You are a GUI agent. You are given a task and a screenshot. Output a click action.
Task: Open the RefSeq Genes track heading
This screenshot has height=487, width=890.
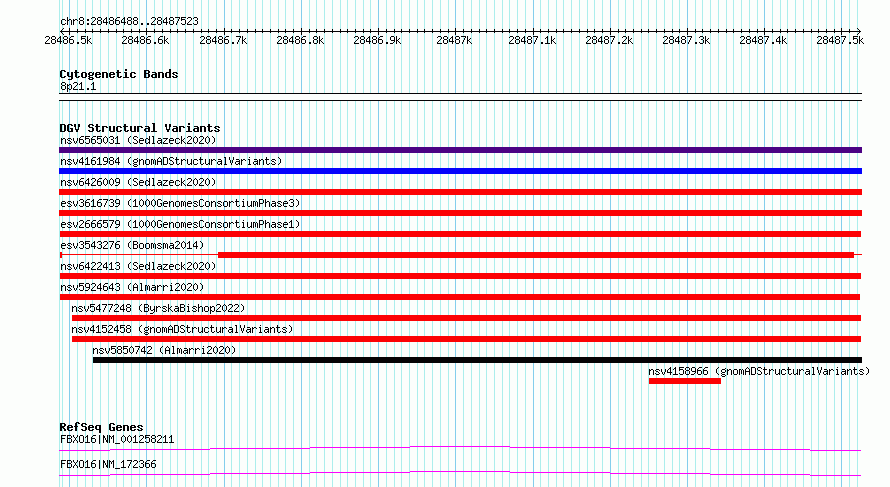coord(101,427)
